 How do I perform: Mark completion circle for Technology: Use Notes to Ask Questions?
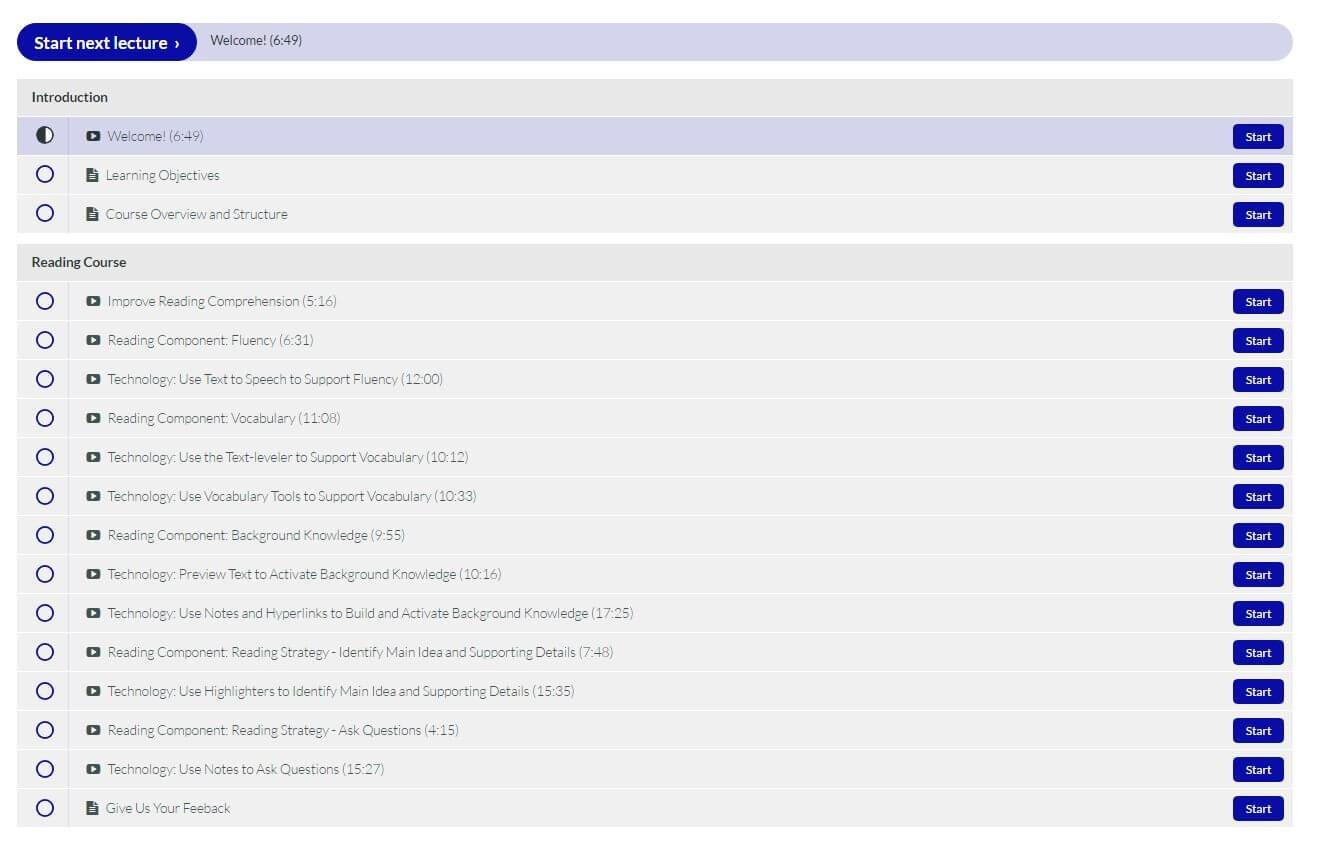click(x=45, y=769)
